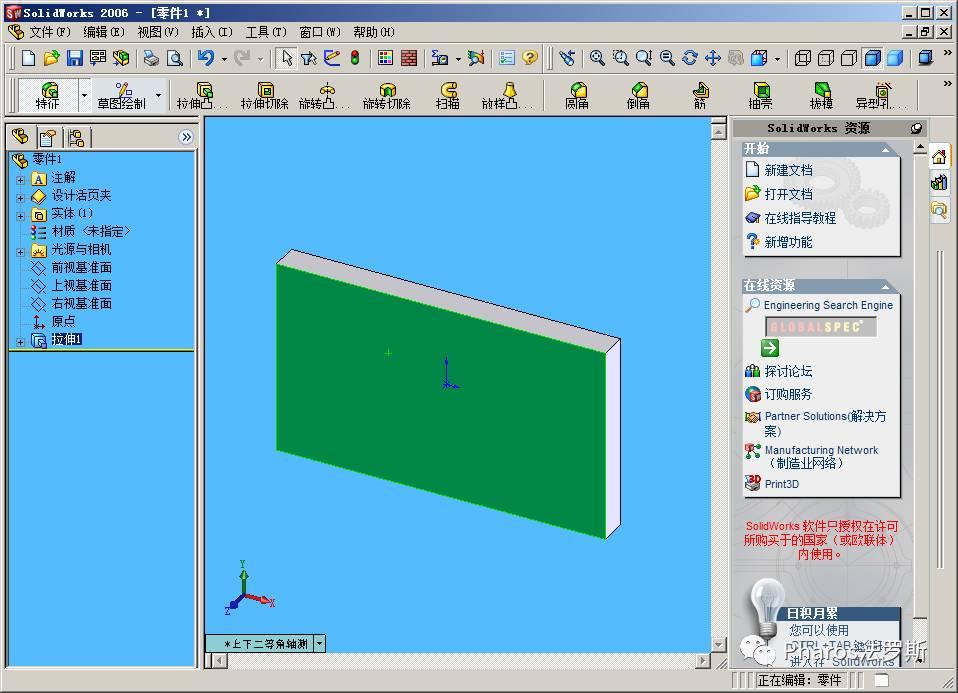Open the 草图绘制 dropdown arrow
Screen dimensions: 958x693
tap(159, 95)
